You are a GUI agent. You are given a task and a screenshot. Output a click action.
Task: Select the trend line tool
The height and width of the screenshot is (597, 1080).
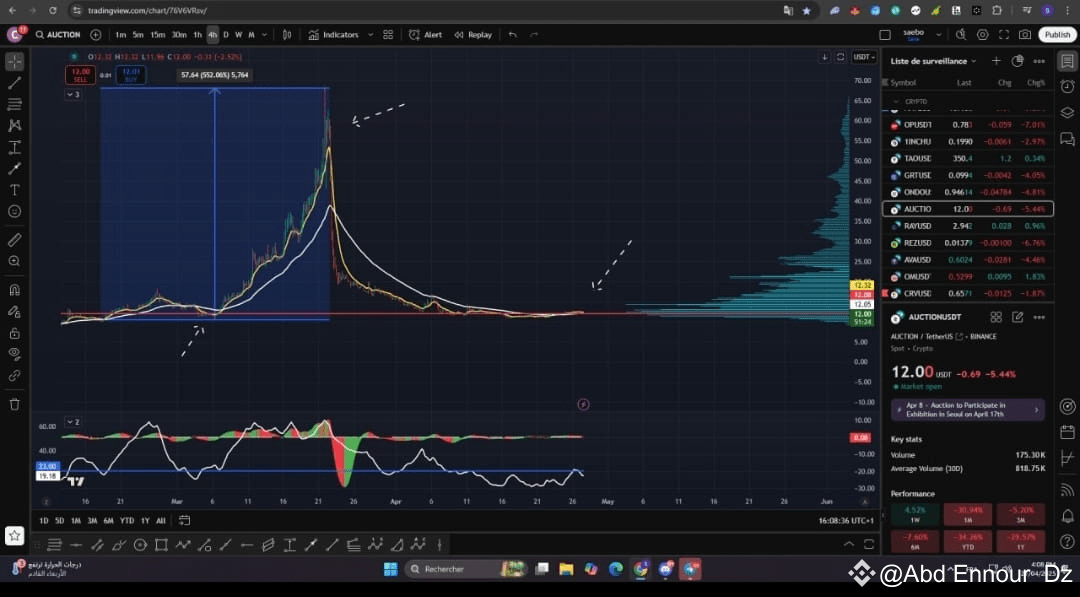pos(14,81)
